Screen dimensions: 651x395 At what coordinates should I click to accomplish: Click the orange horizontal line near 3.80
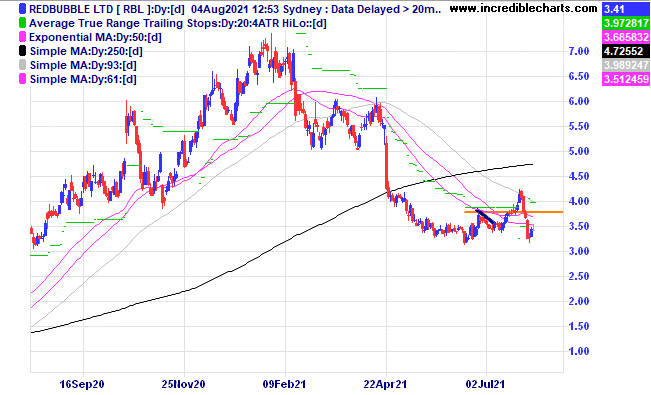click(514, 212)
